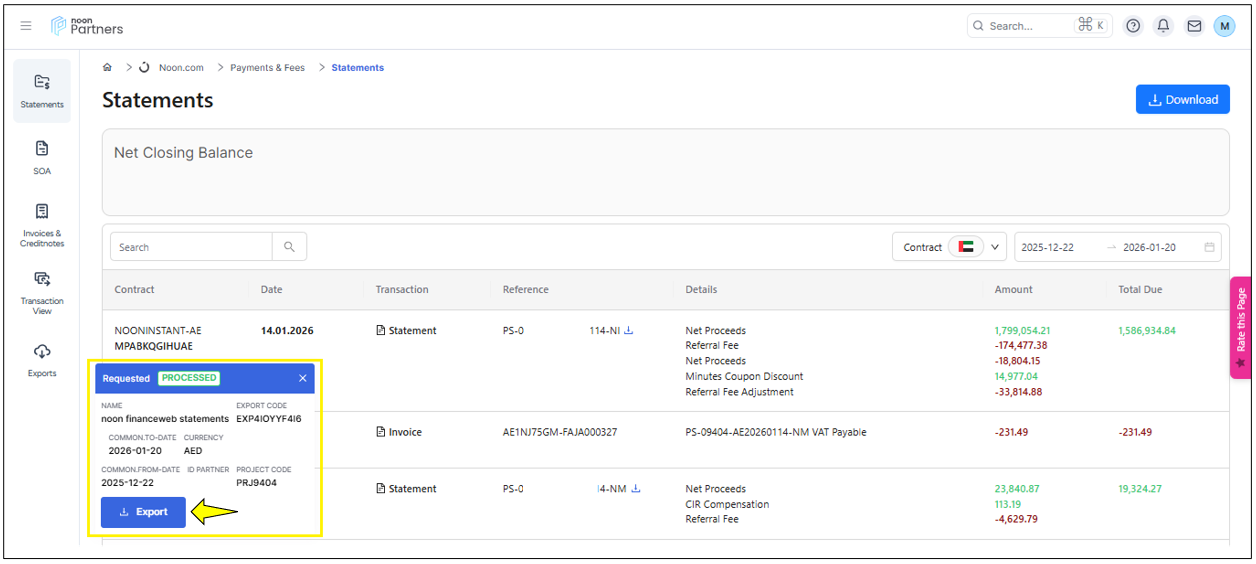The image size is (1256, 564).
Task: Open Invoices & Creditnotes sidebar item
Action: (x=42, y=224)
